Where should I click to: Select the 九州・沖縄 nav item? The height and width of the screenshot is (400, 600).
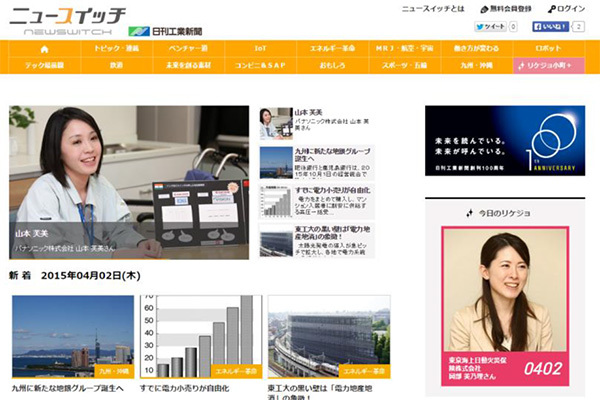click(x=476, y=65)
